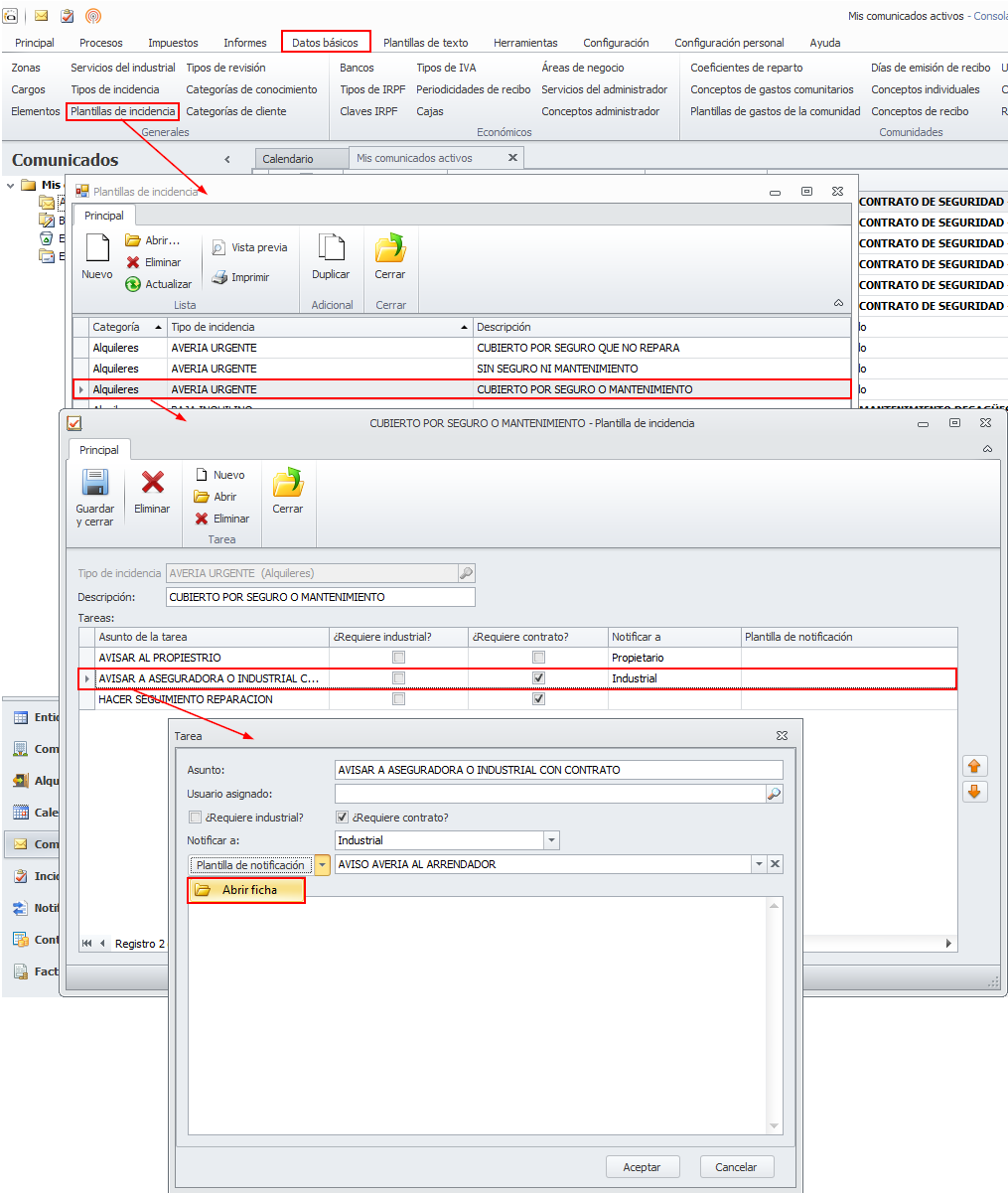Toggle Requiere industrial for AVISAR AL PROPIESTRIO row
The image size is (1008, 1193).
pos(398,658)
